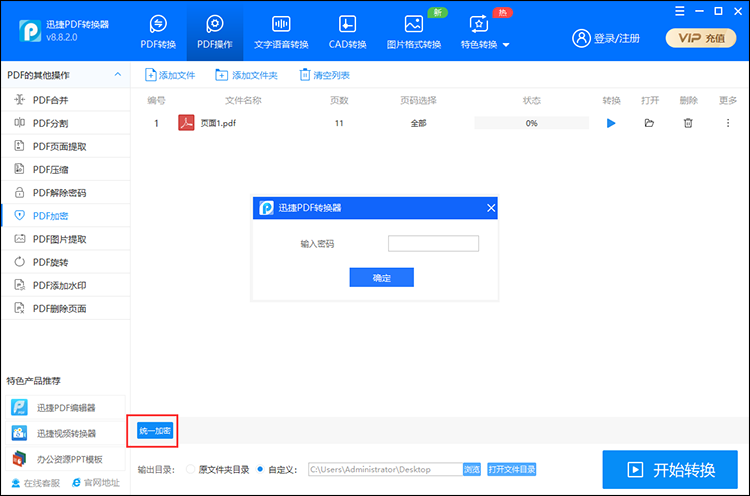This screenshot has width=750, height=496.
Task: Select PDF加密 in sidebar
Action: (x=66, y=216)
